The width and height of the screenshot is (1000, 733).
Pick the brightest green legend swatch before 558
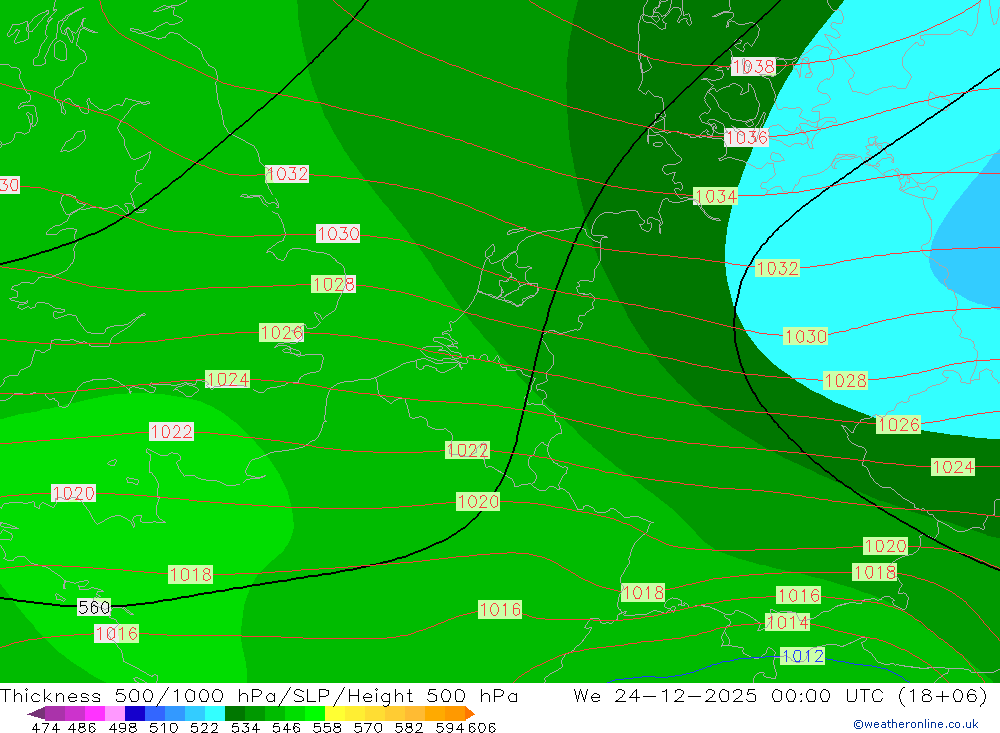pyautogui.click(x=315, y=713)
